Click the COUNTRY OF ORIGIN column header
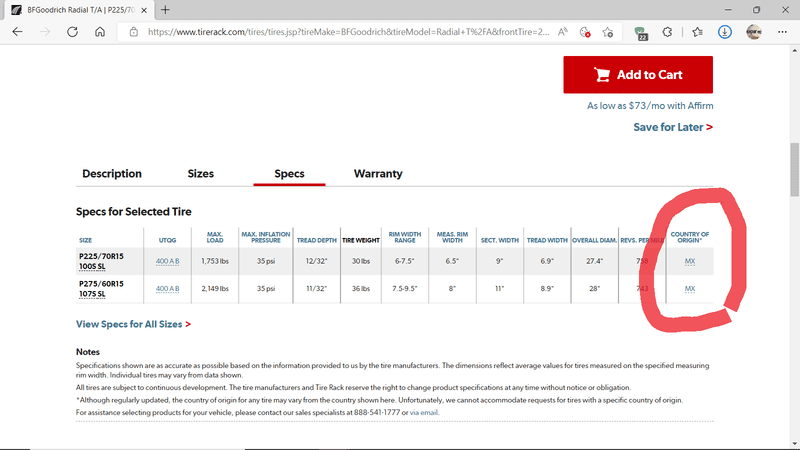The height and width of the screenshot is (450, 800). [x=690, y=237]
